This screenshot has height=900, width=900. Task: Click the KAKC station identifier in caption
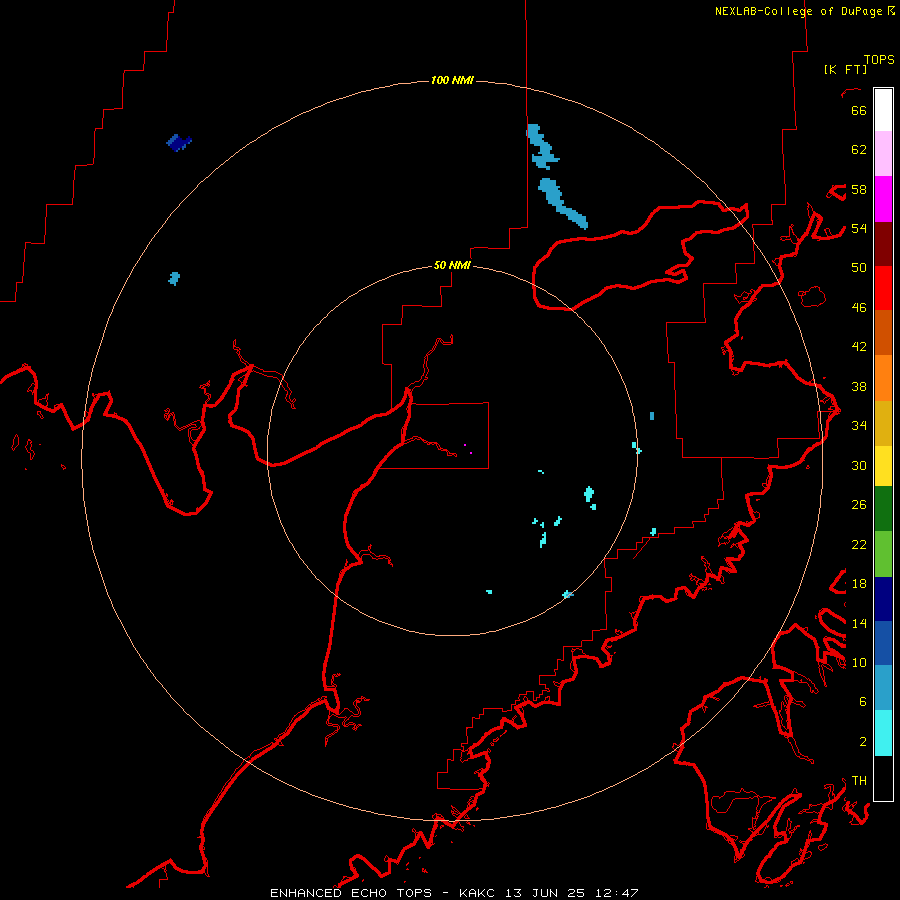(477, 893)
